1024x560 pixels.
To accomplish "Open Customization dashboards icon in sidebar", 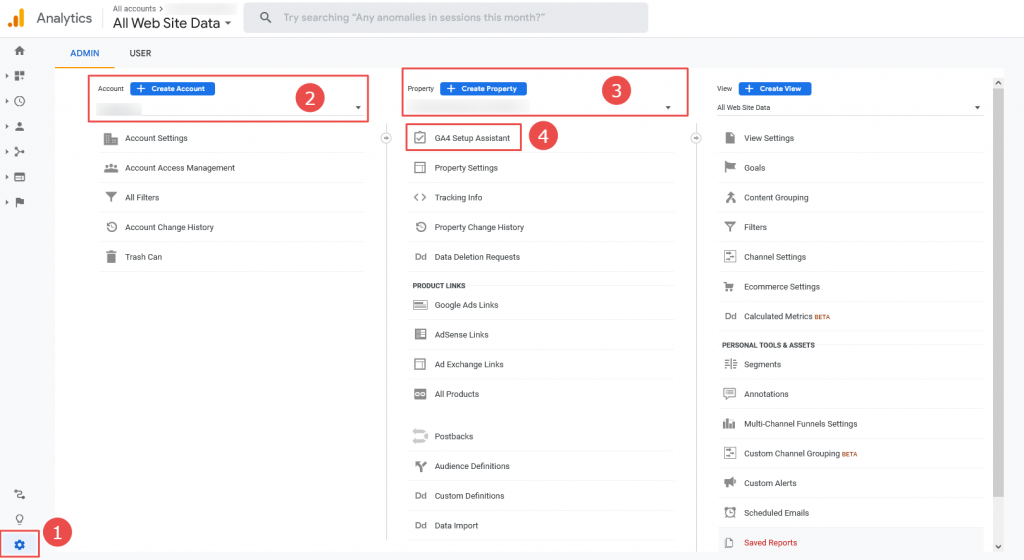I will [x=20, y=76].
